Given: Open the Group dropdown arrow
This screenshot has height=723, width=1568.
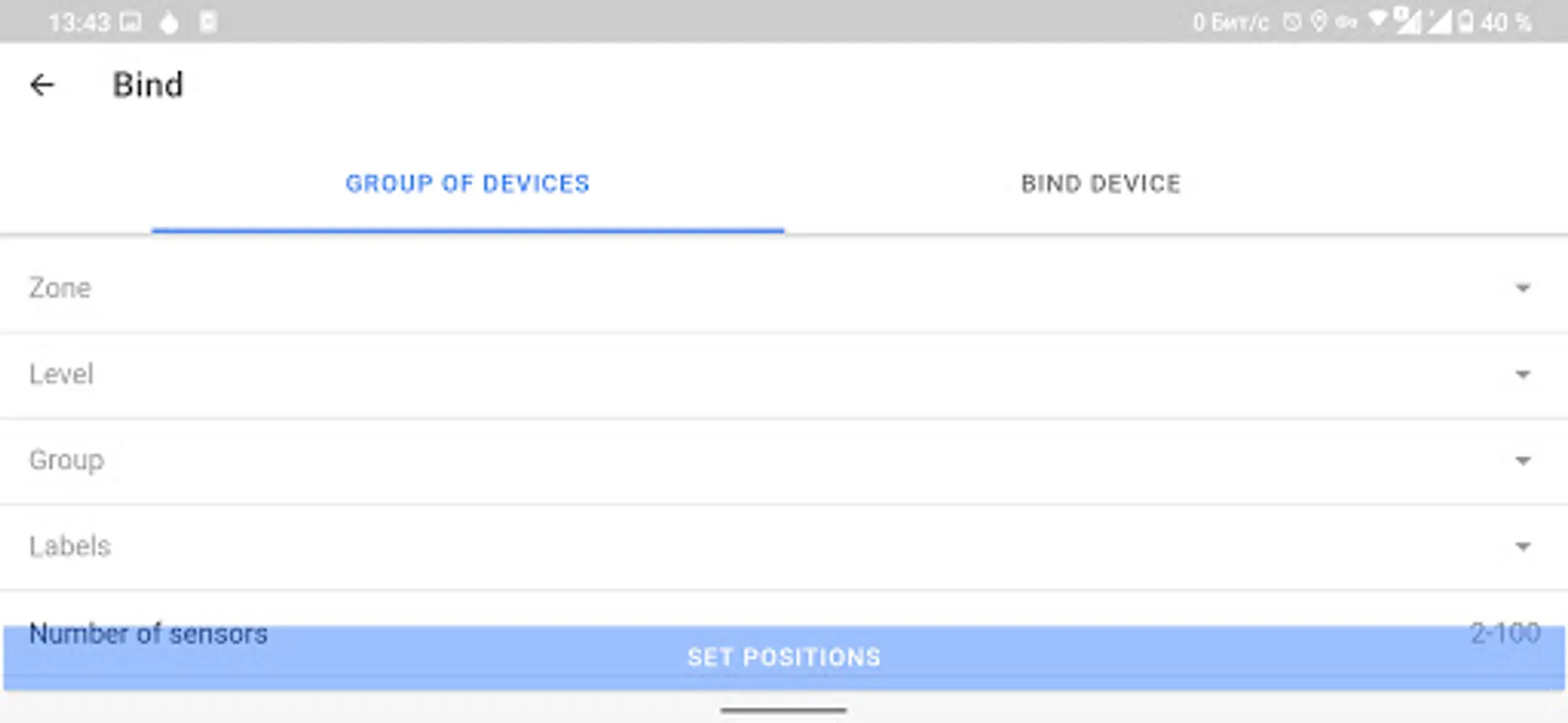Looking at the screenshot, I should (1522, 460).
